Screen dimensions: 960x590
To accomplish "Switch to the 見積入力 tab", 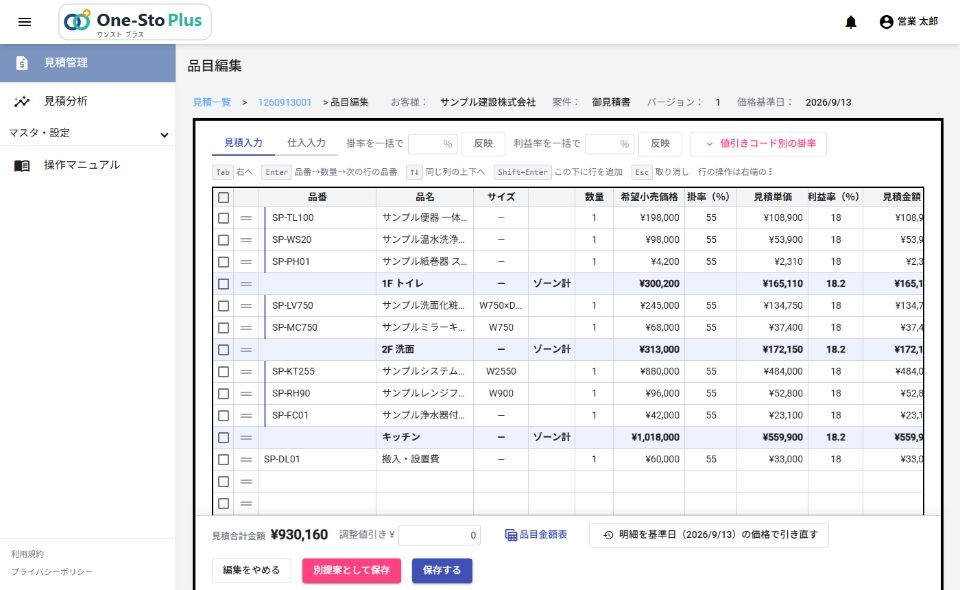I will pyautogui.click(x=243, y=143).
